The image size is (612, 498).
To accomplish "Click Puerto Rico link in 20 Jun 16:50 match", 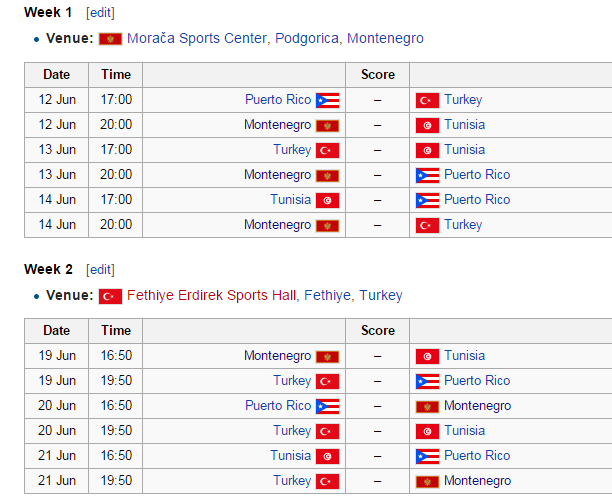I will (x=278, y=406).
